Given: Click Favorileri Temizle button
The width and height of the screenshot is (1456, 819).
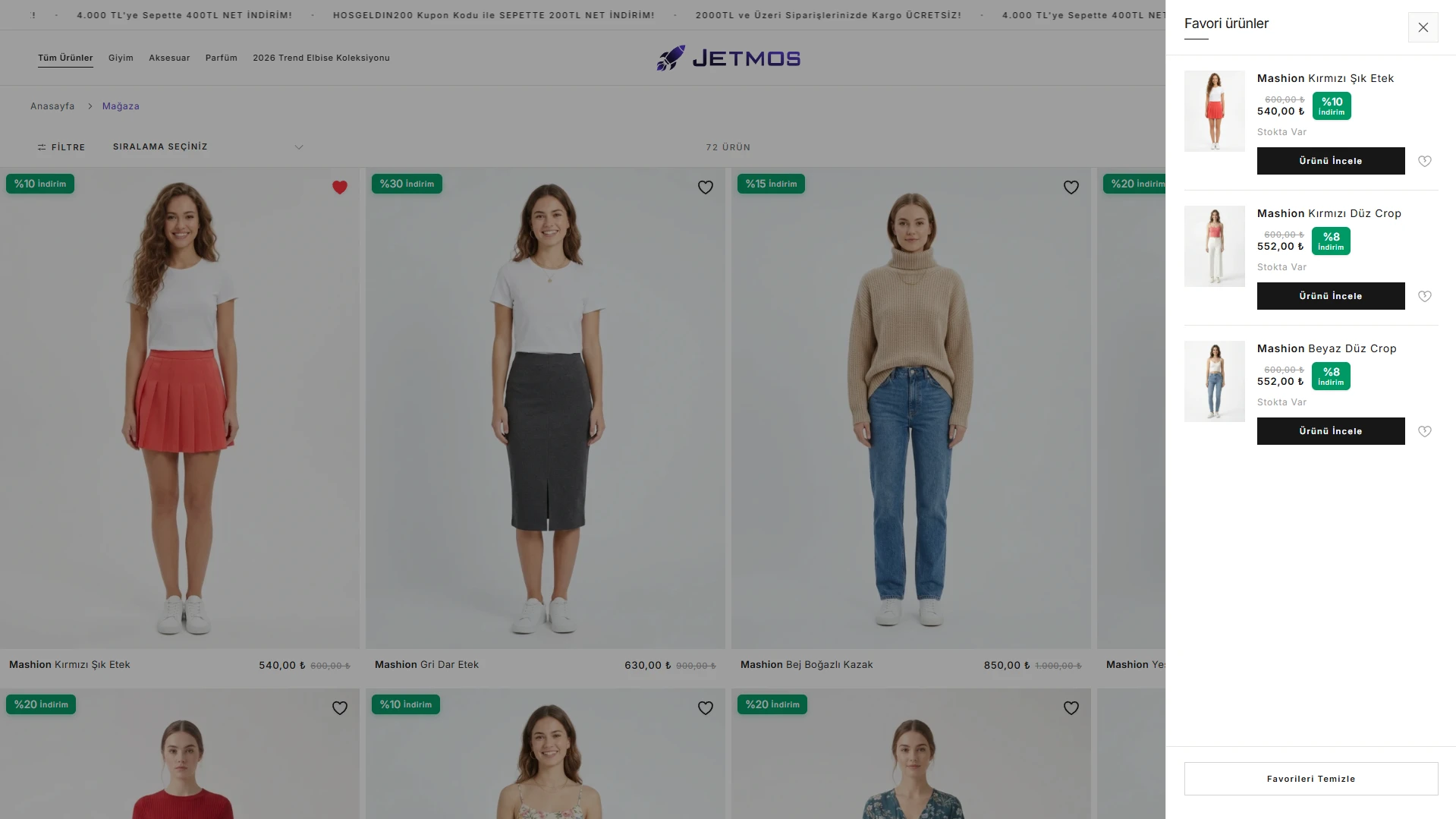Looking at the screenshot, I should pos(1310,779).
